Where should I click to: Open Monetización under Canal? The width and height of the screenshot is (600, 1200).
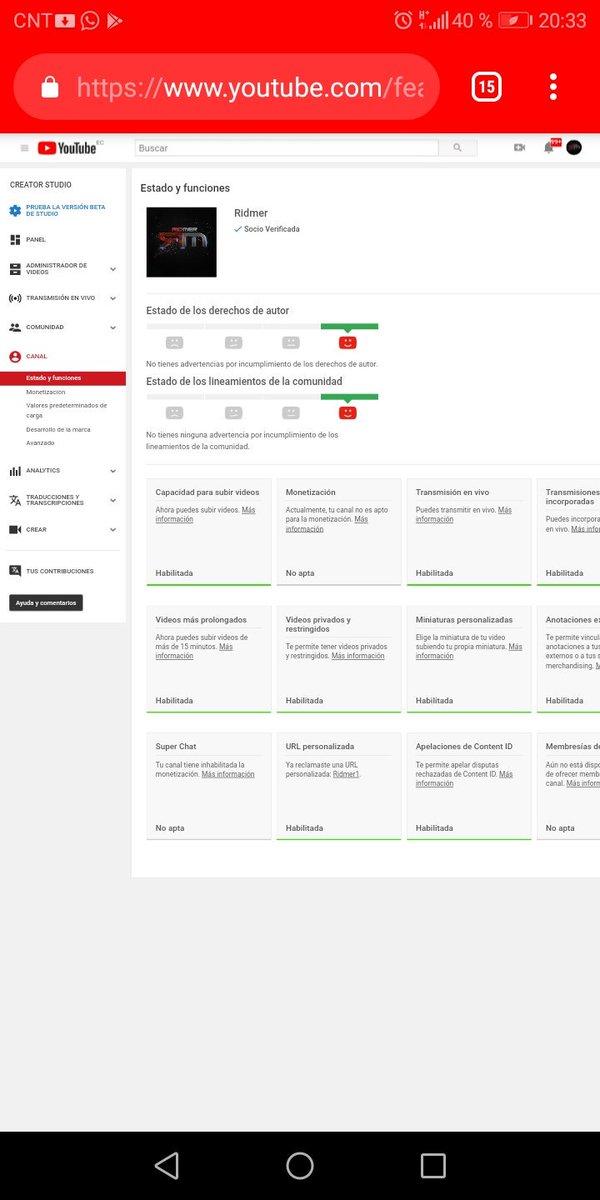[46, 392]
